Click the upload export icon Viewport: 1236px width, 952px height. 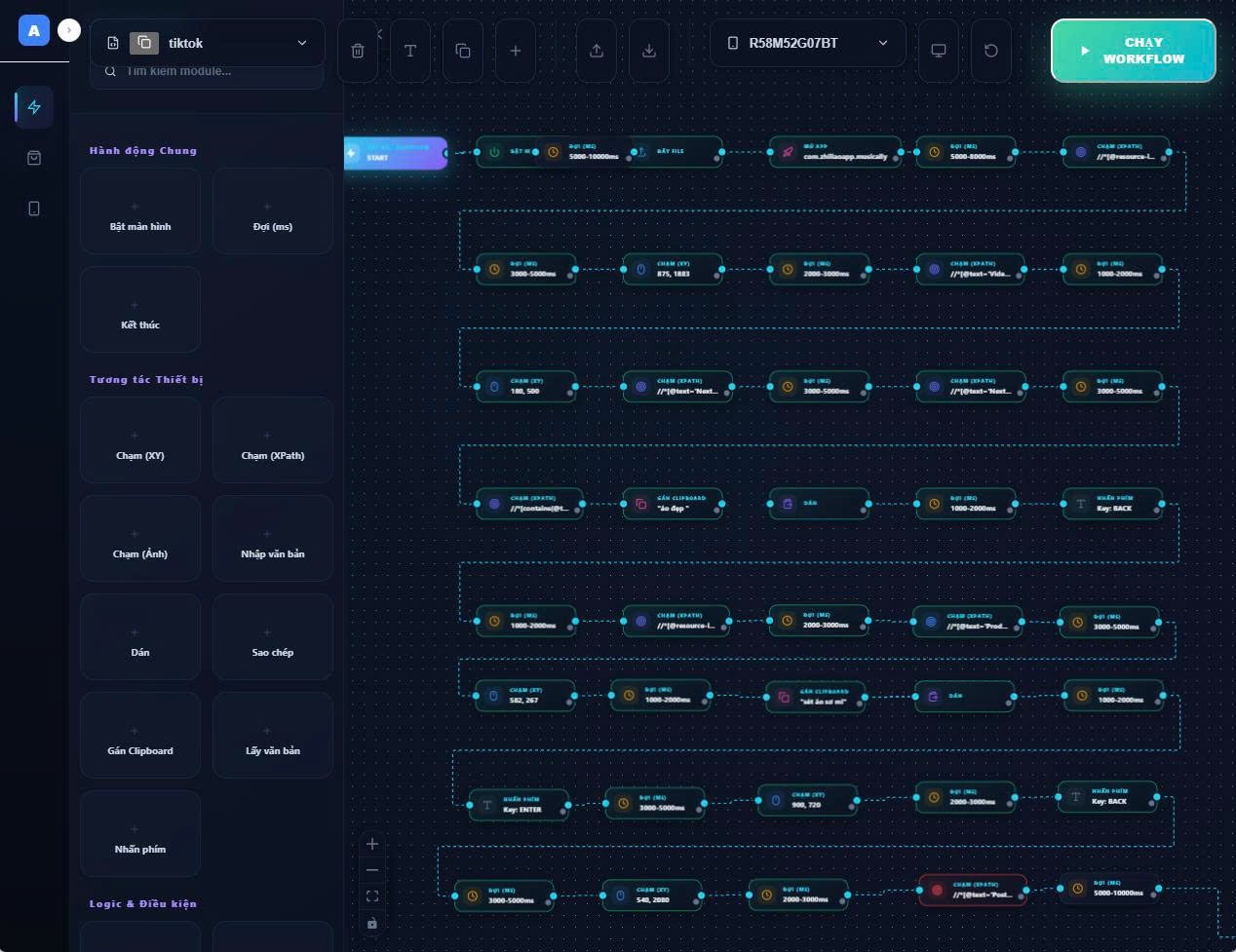597,51
